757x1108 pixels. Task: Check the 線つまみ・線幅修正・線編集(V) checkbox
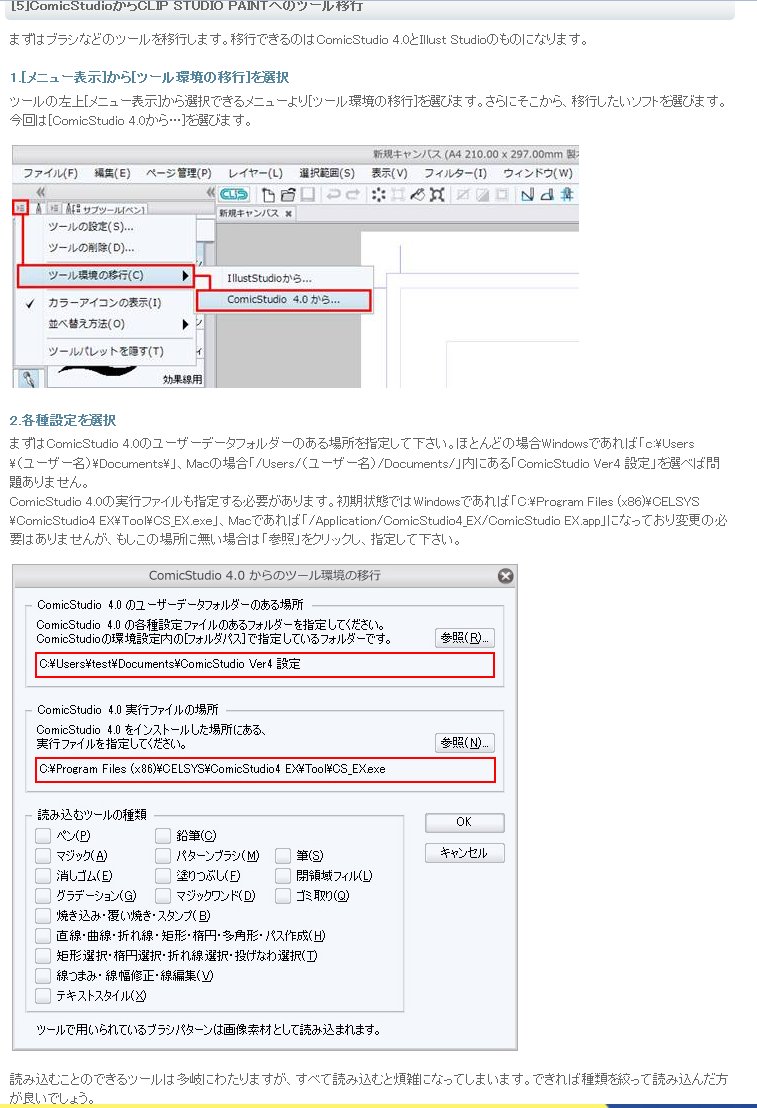[43, 976]
